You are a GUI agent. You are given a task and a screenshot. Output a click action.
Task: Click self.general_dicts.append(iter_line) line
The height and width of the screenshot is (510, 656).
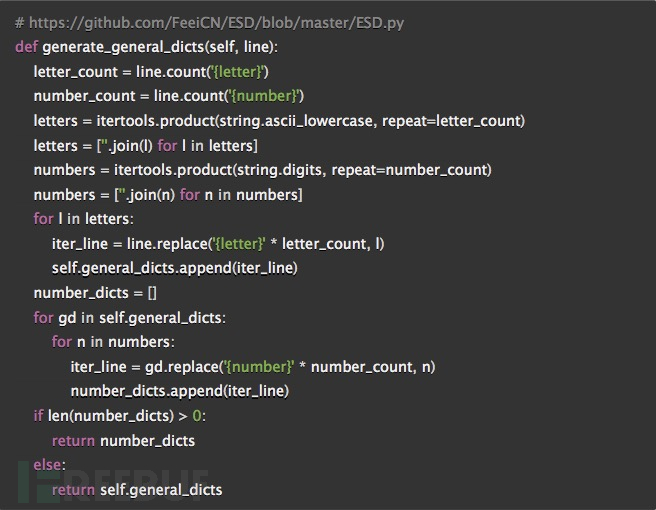174,268
